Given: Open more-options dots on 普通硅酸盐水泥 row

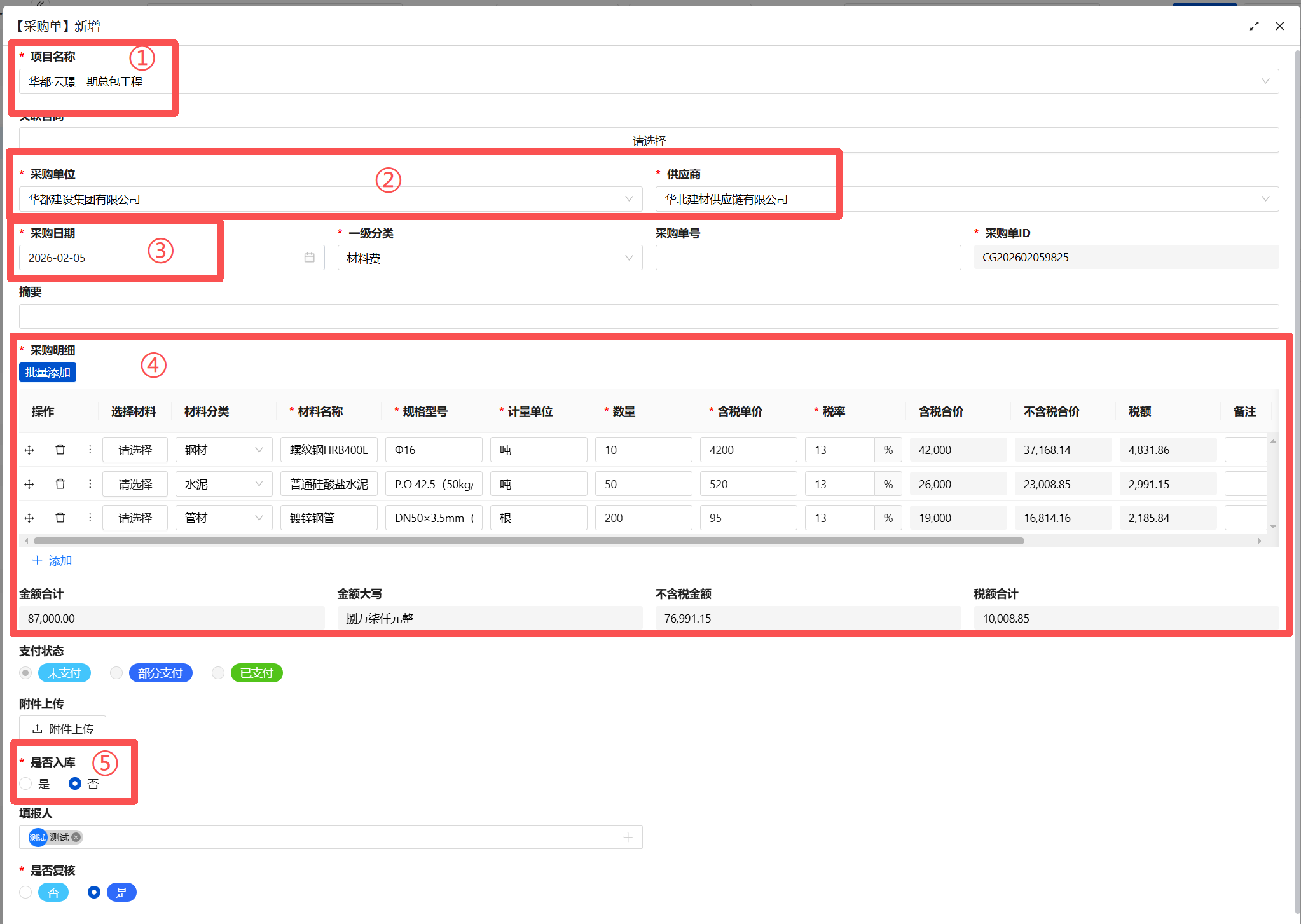Looking at the screenshot, I should [90, 484].
